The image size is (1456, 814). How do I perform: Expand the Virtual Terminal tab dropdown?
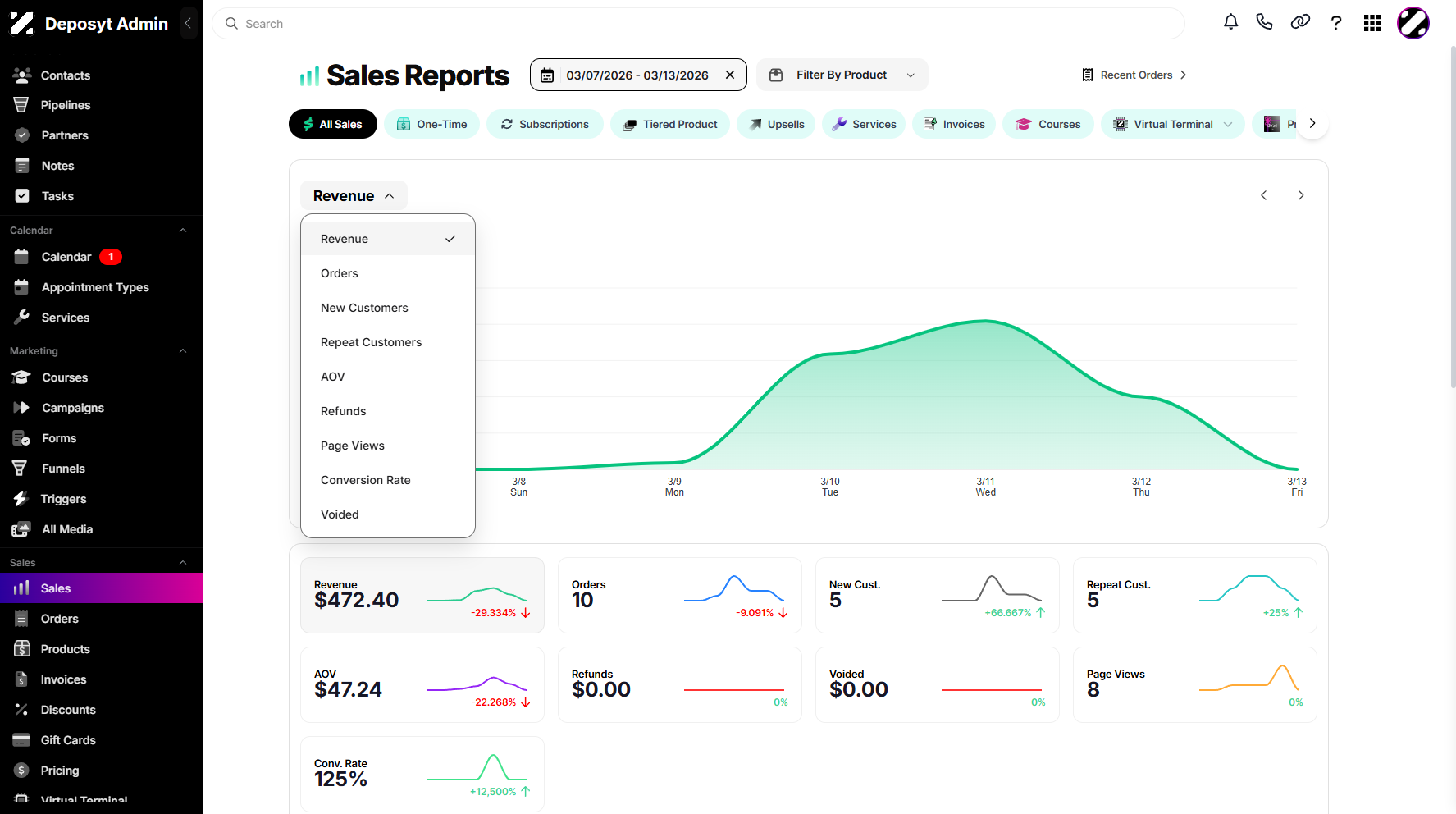1228,124
